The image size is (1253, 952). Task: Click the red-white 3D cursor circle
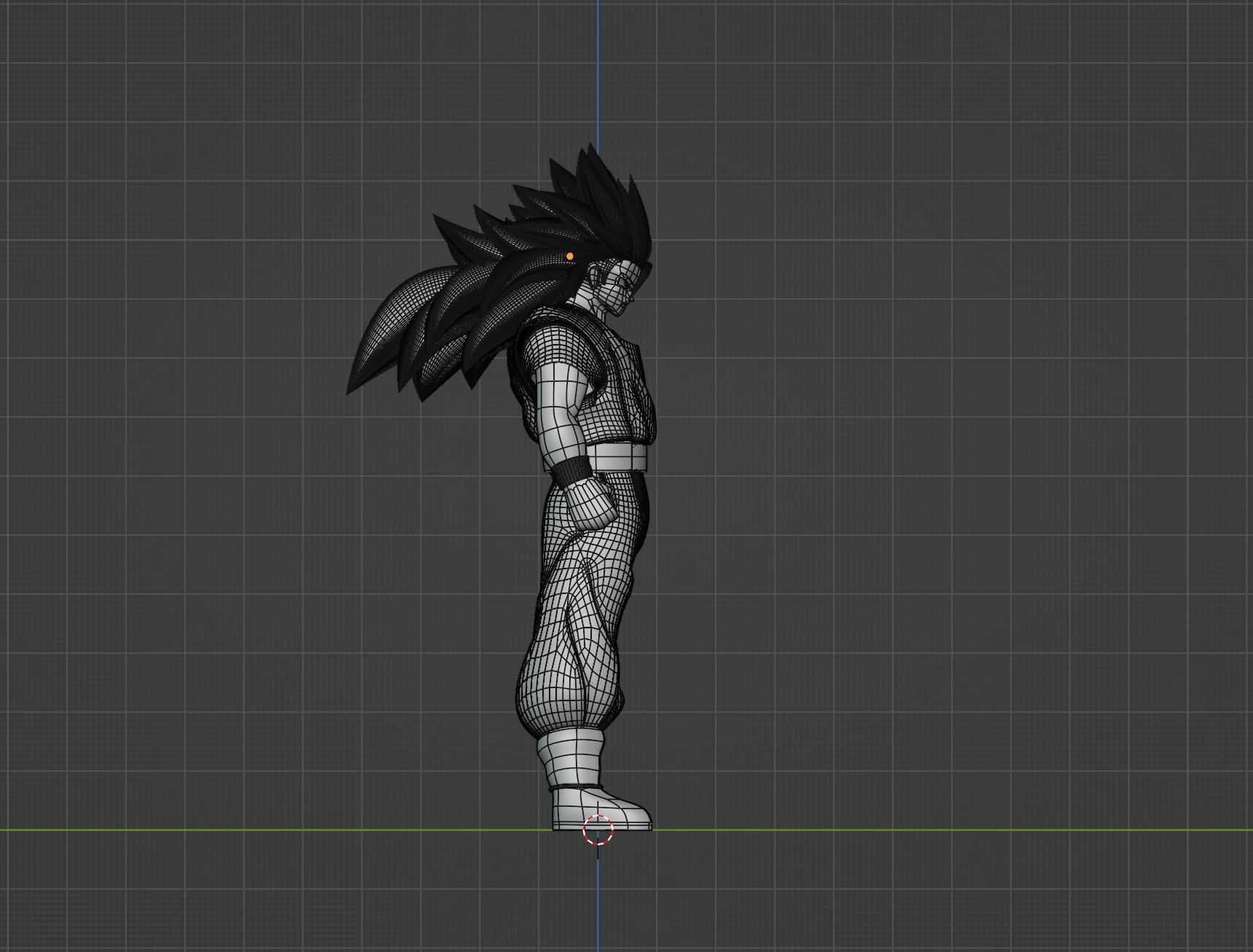click(x=598, y=830)
